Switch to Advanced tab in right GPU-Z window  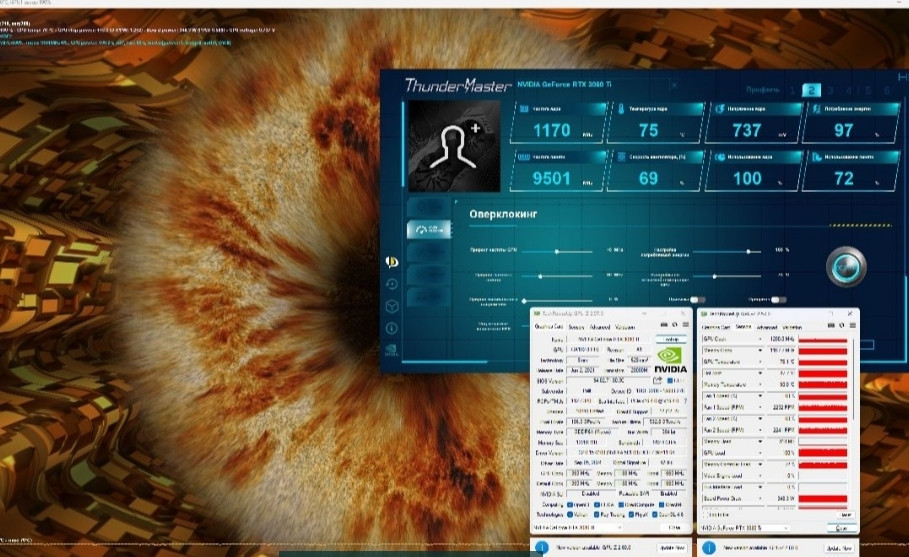(766, 327)
